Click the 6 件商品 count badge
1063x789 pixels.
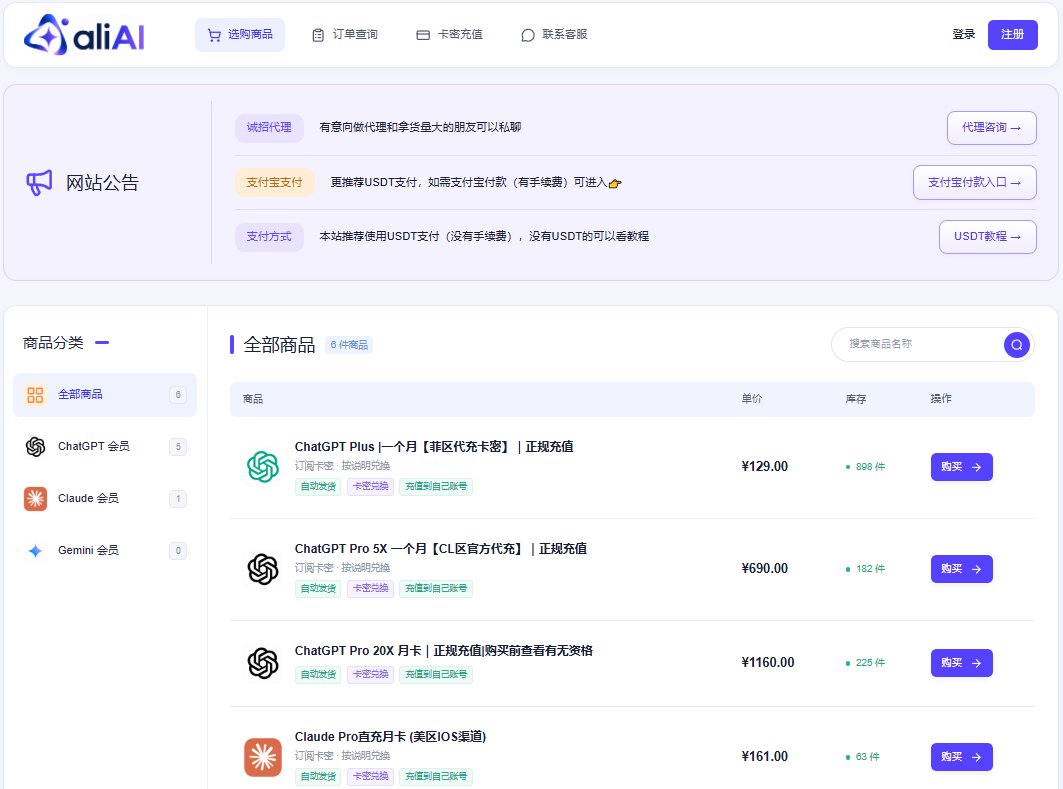click(x=349, y=345)
